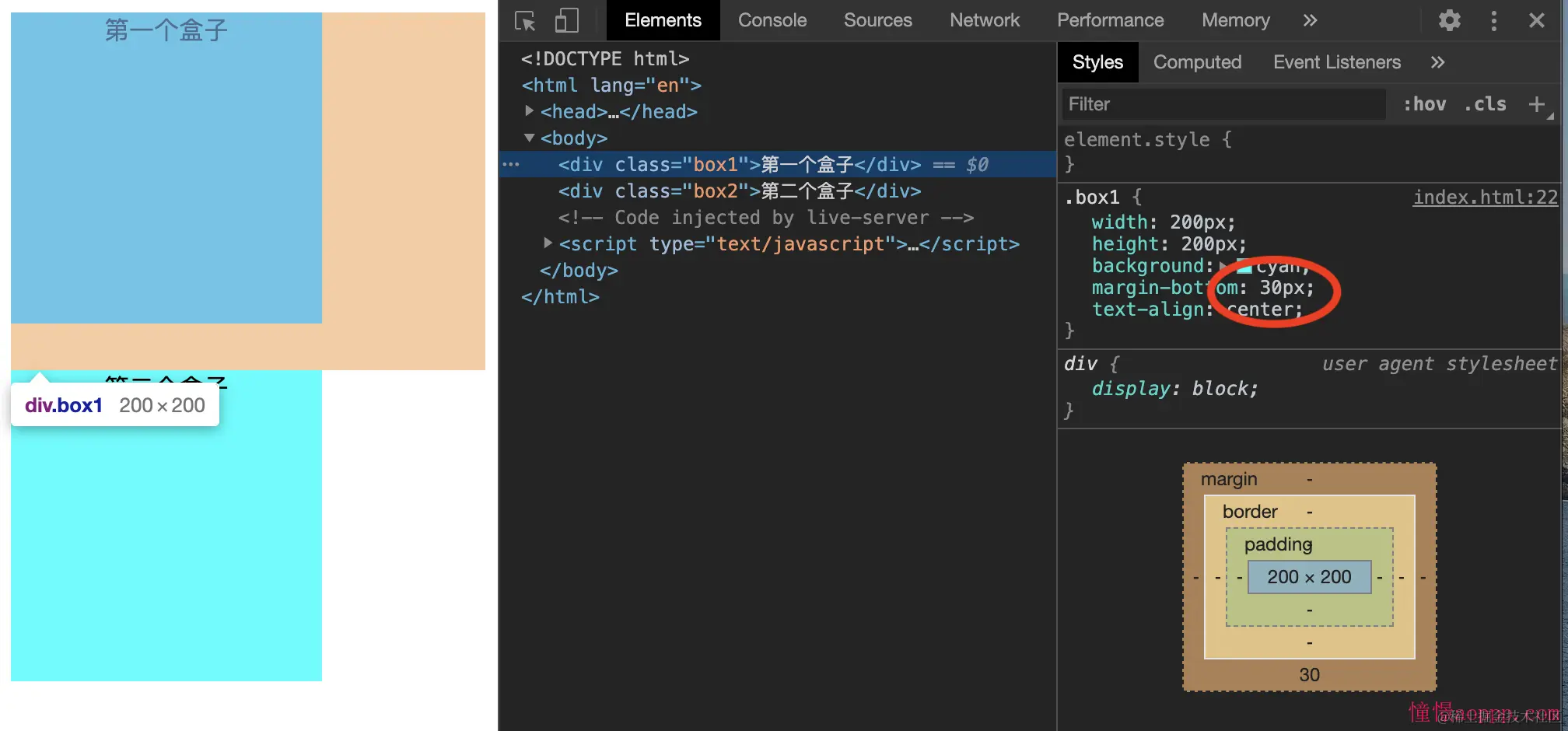Click the actions dots beside div box1 row
Screen dimensions: 1568x731
coord(511,164)
